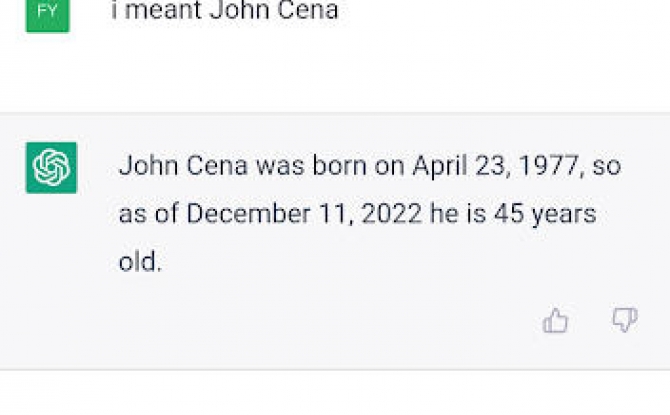
Task: Click the user message 'i meant John Cena'
Action: (x=225, y=10)
